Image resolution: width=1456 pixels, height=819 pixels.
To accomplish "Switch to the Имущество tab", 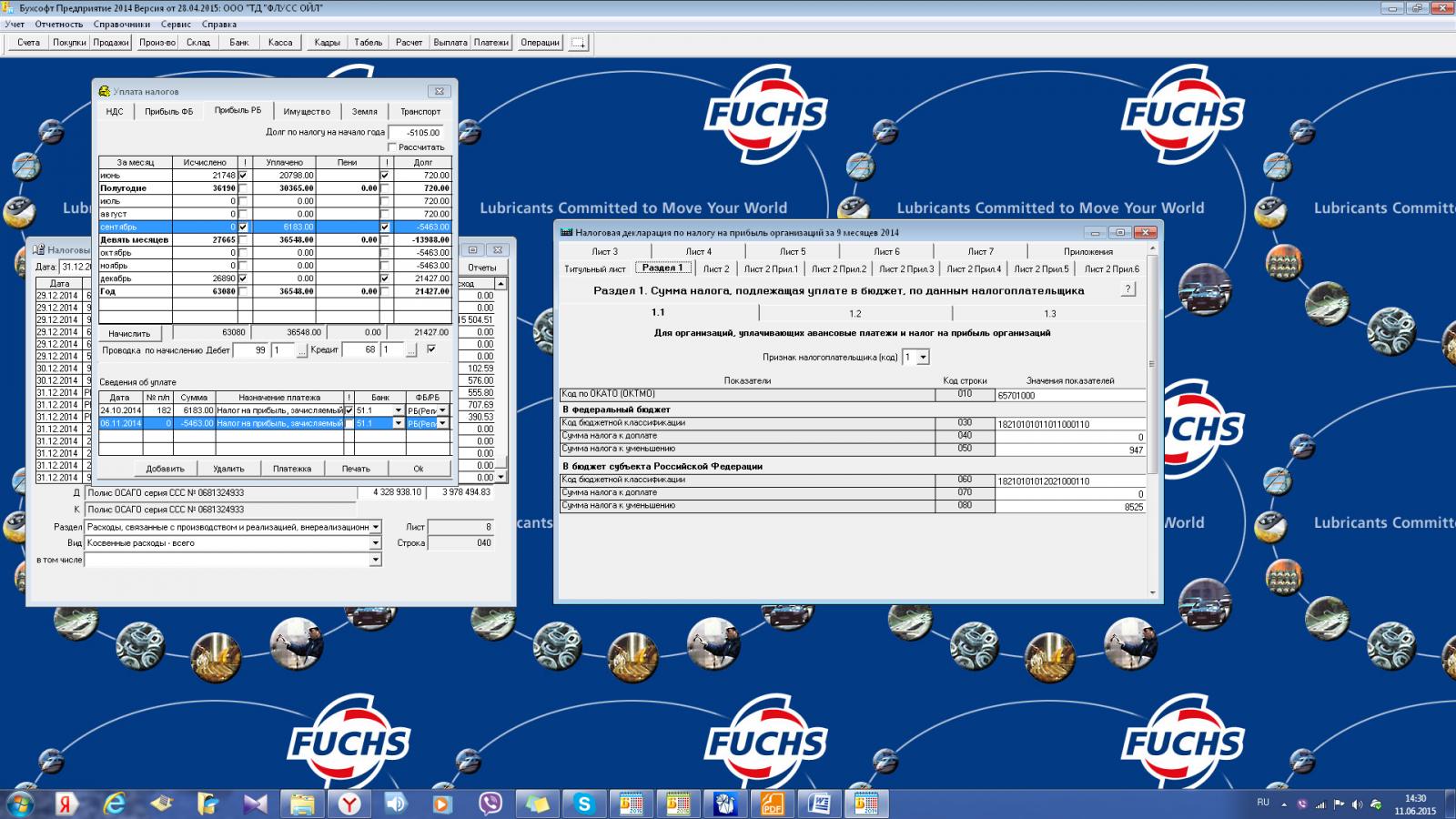I will coord(307,112).
